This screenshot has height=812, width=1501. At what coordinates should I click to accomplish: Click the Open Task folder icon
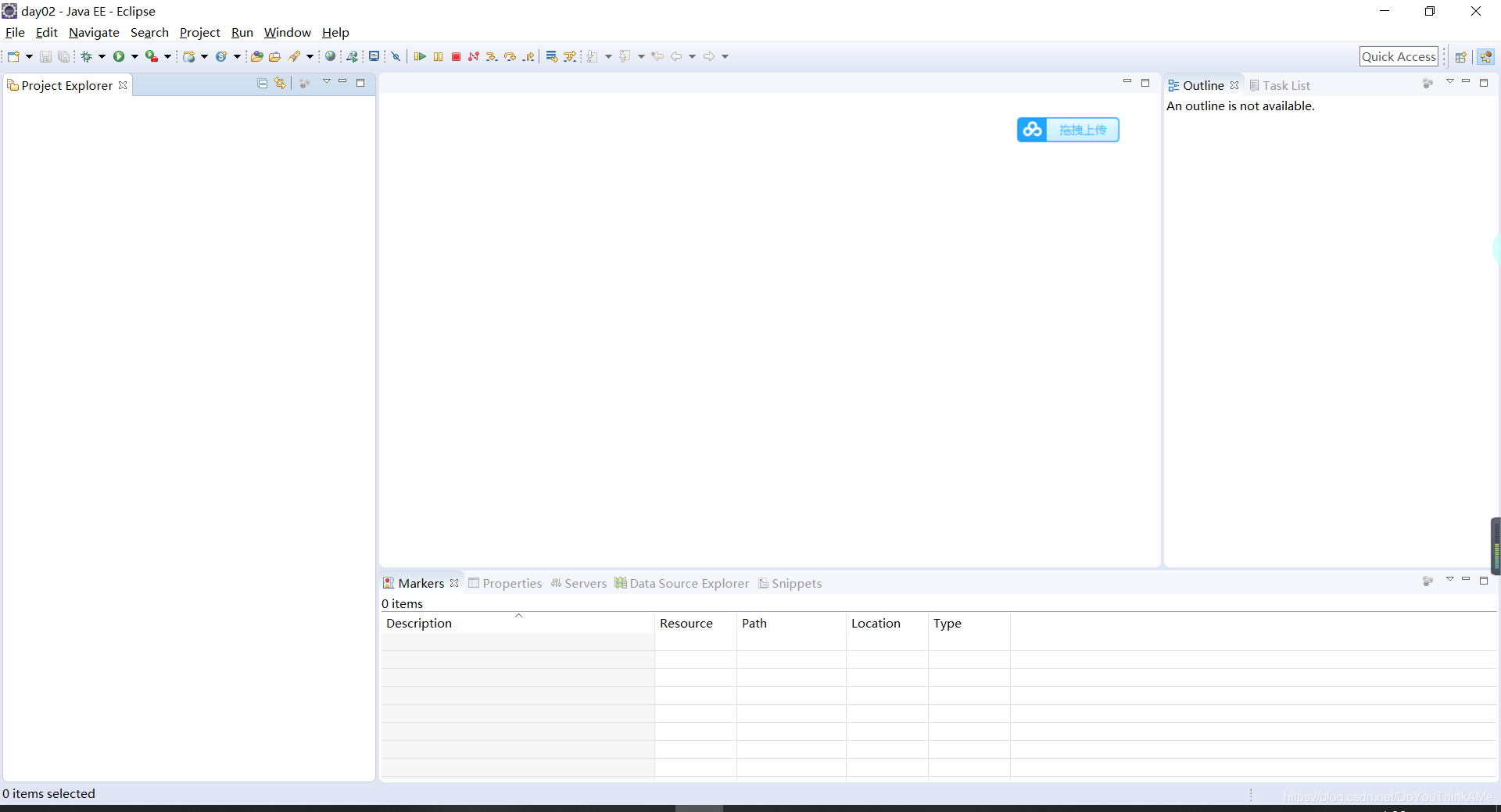click(274, 56)
